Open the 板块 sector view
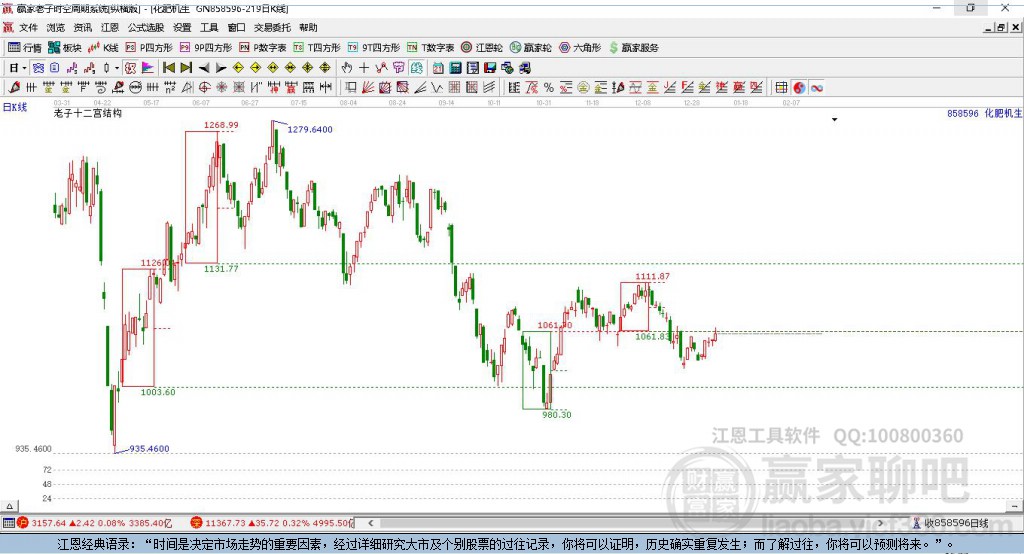 pyautogui.click(x=64, y=48)
